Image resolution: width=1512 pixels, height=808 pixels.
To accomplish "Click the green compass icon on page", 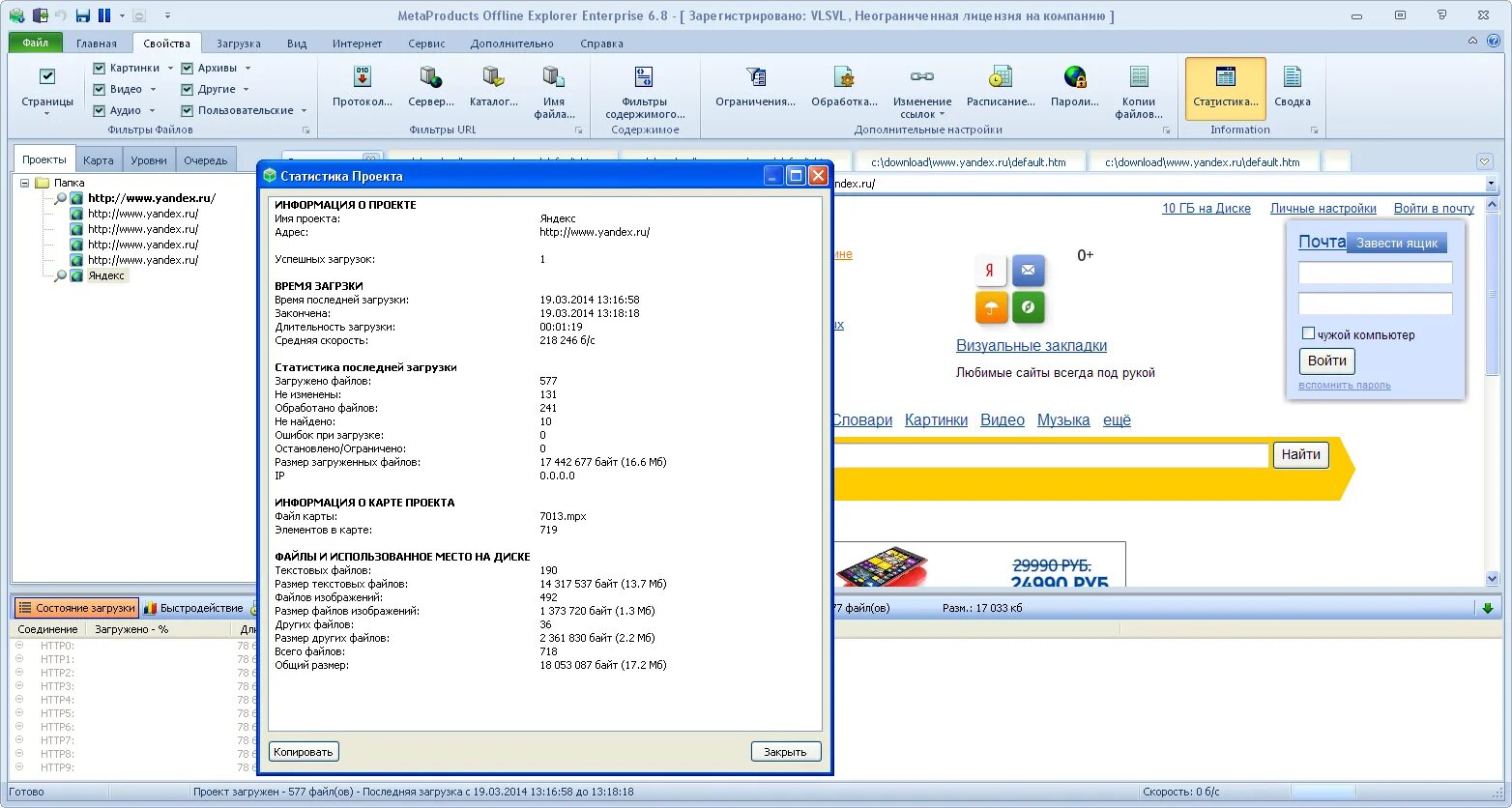I will coord(1028,307).
